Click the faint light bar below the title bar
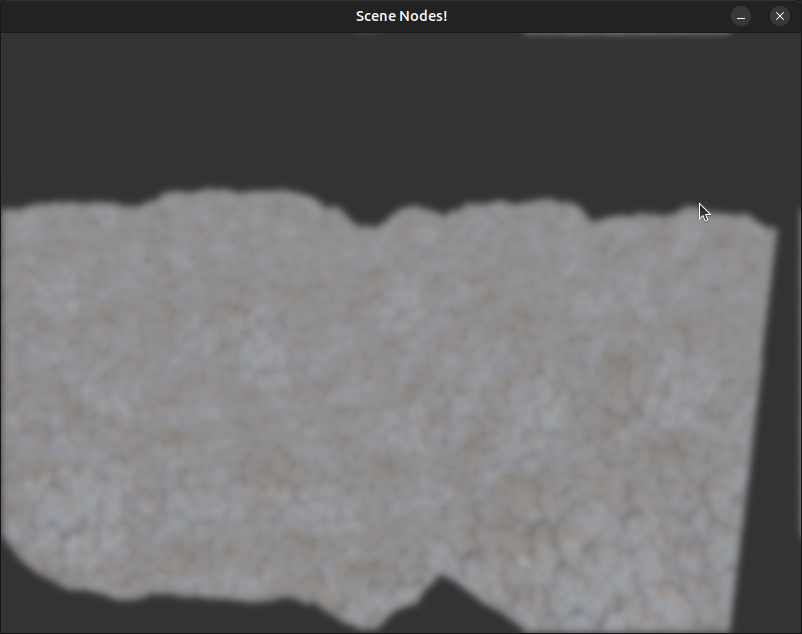The height and width of the screenshot is (634, 802). [627, 36]
